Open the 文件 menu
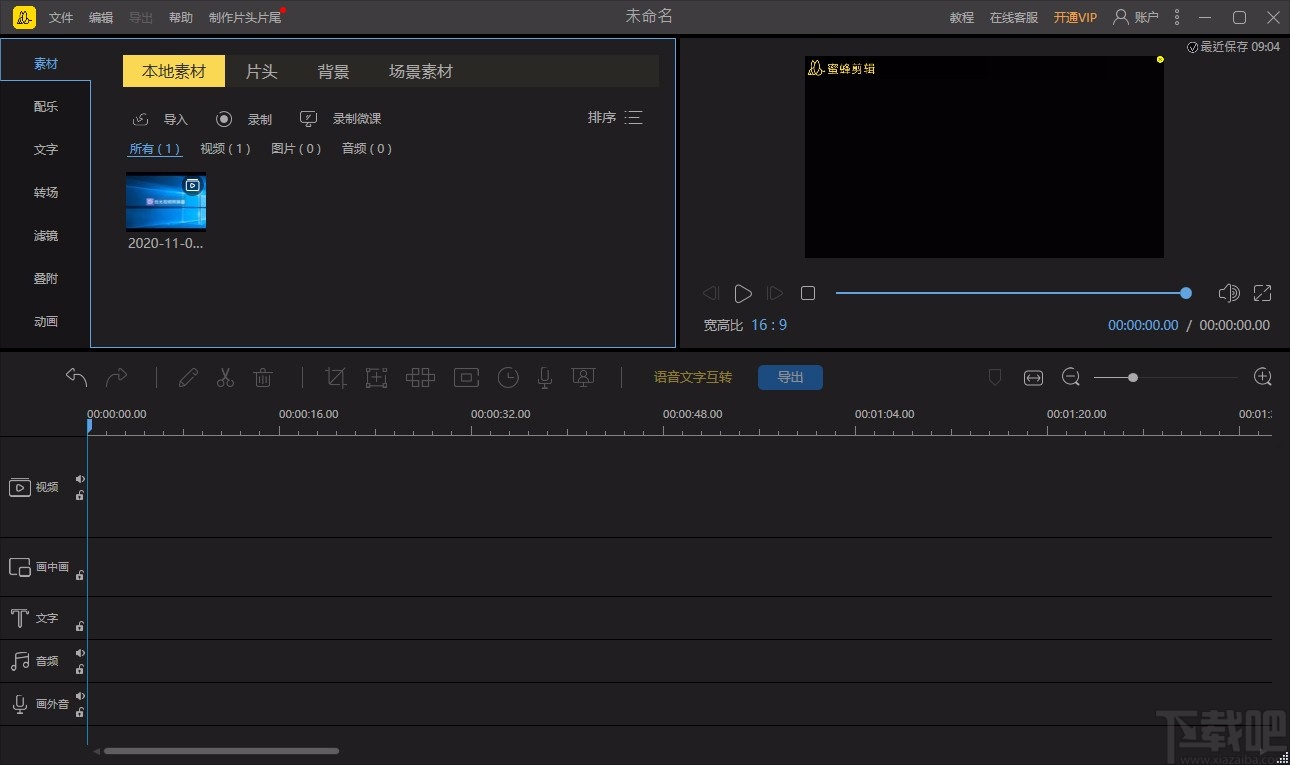The width and height of the screenshot is (1290, 765). (x=61, y=18)
